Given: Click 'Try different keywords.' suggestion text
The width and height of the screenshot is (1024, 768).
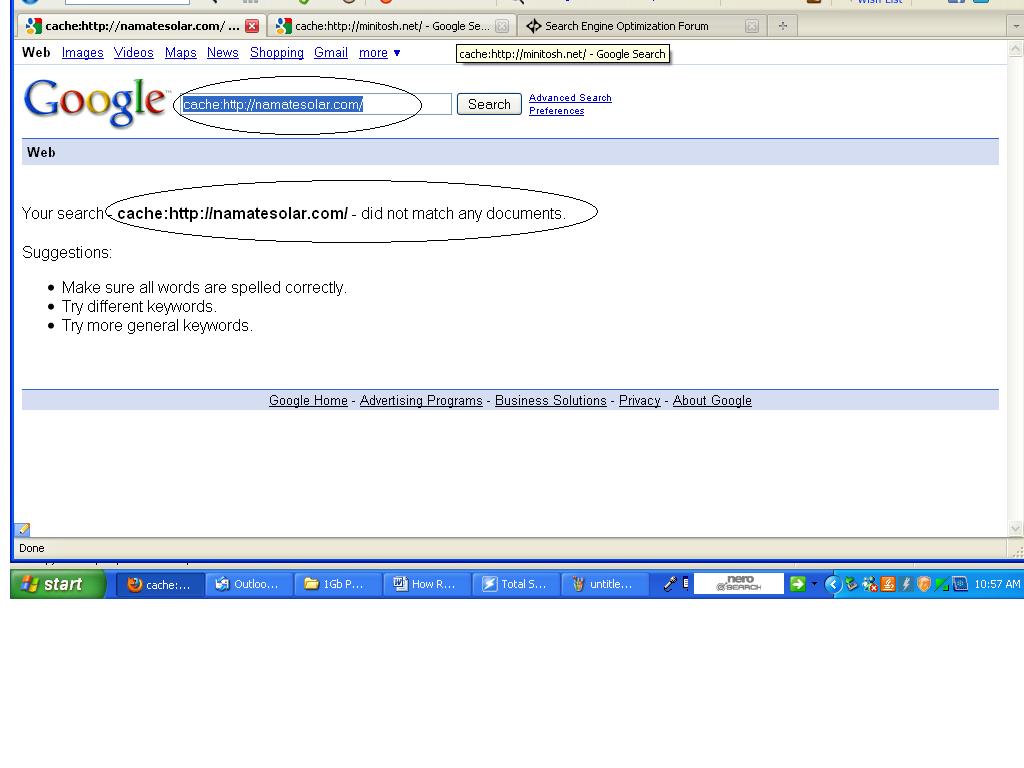Looking at the screenshot, I should tap(139, 306).
